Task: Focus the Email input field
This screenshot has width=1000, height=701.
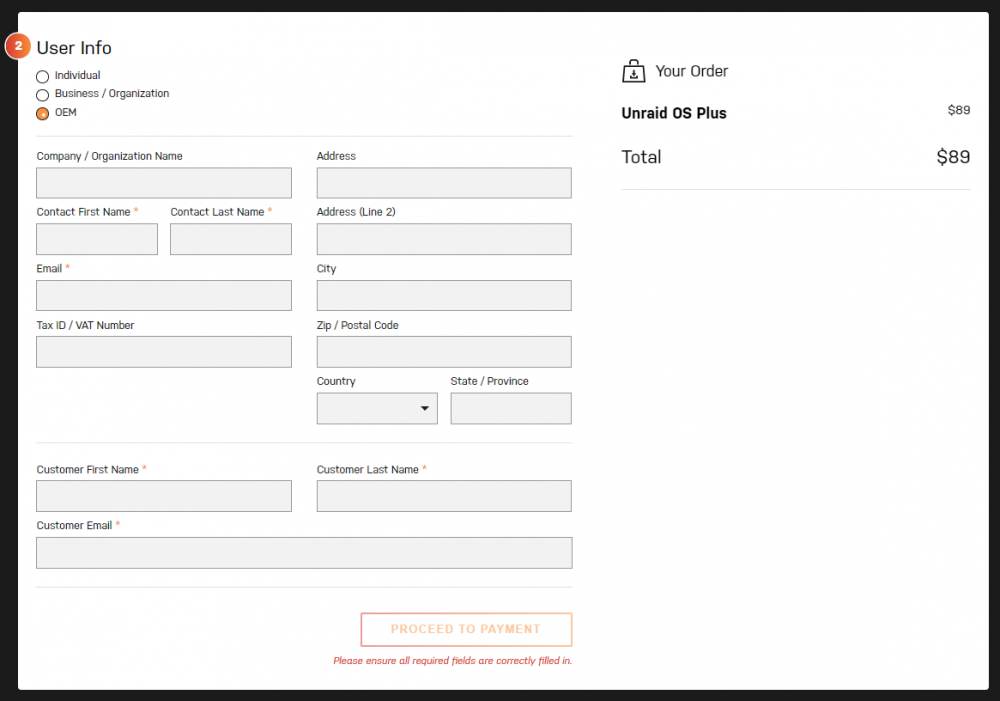Action: coord(164,295)
